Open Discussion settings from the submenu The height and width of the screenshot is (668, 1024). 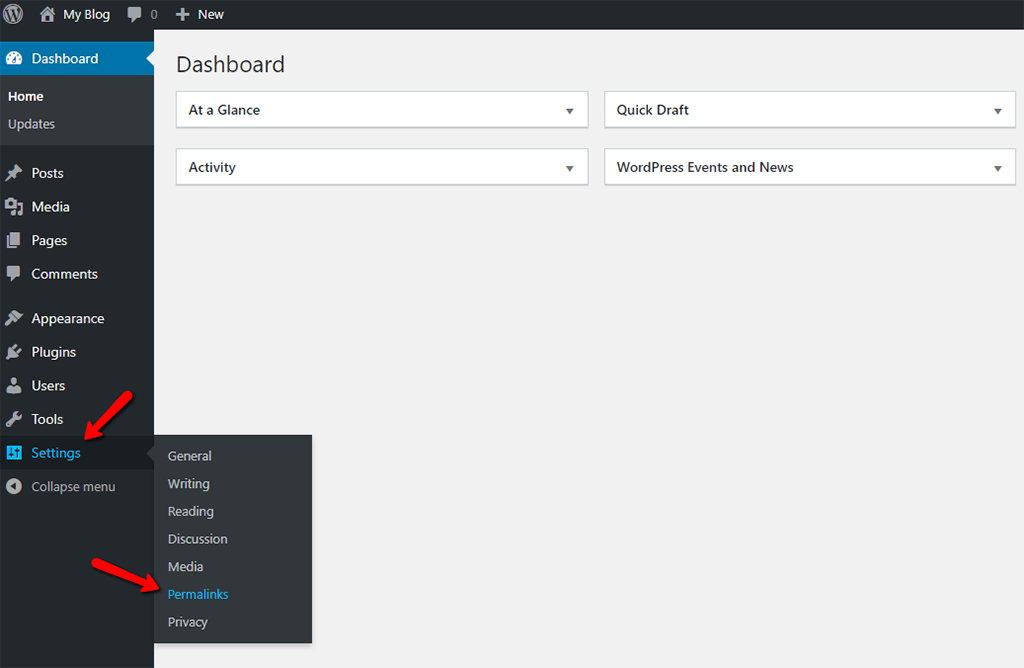pos(197,538)
